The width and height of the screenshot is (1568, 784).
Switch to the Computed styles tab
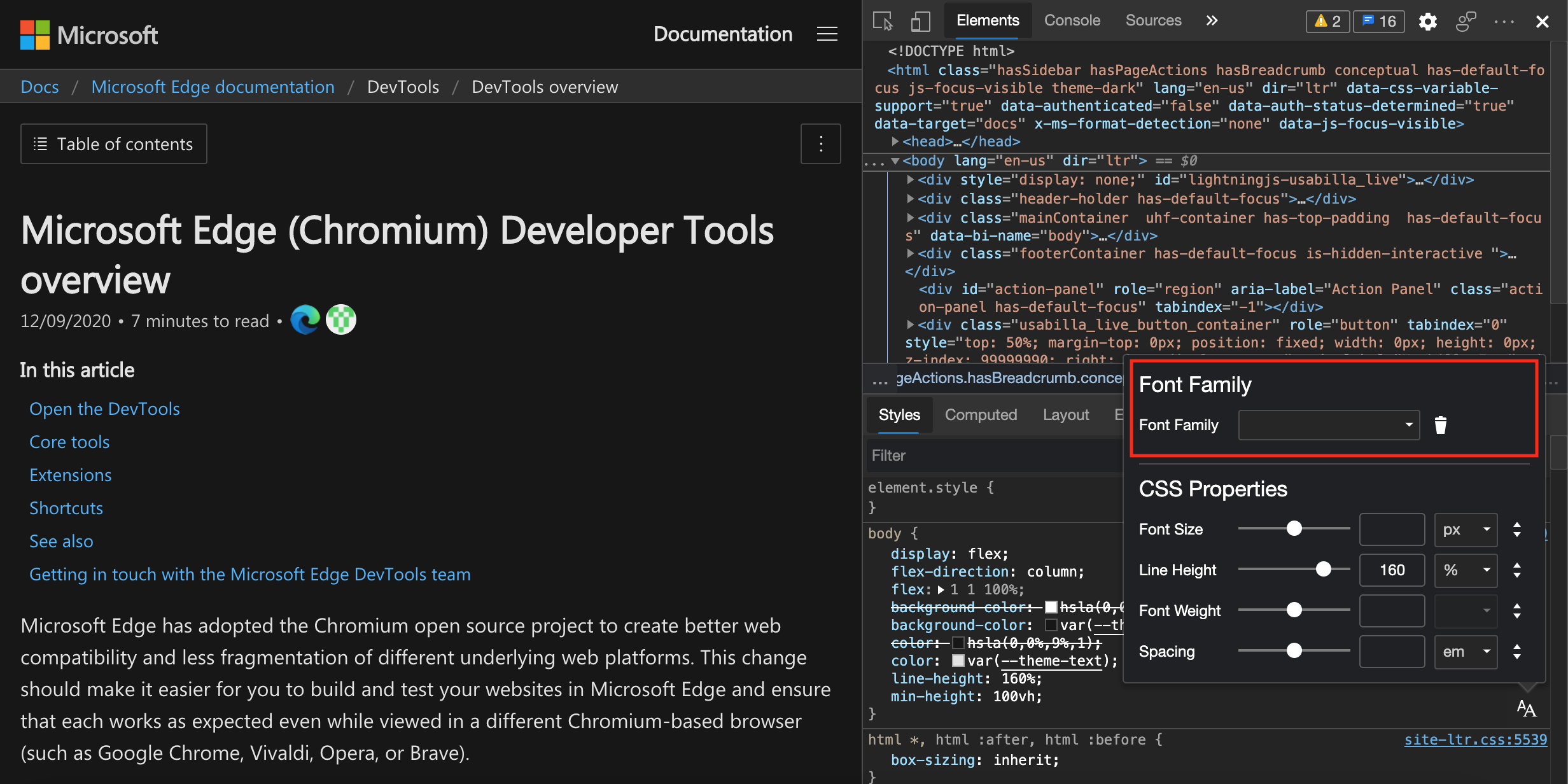980,414
